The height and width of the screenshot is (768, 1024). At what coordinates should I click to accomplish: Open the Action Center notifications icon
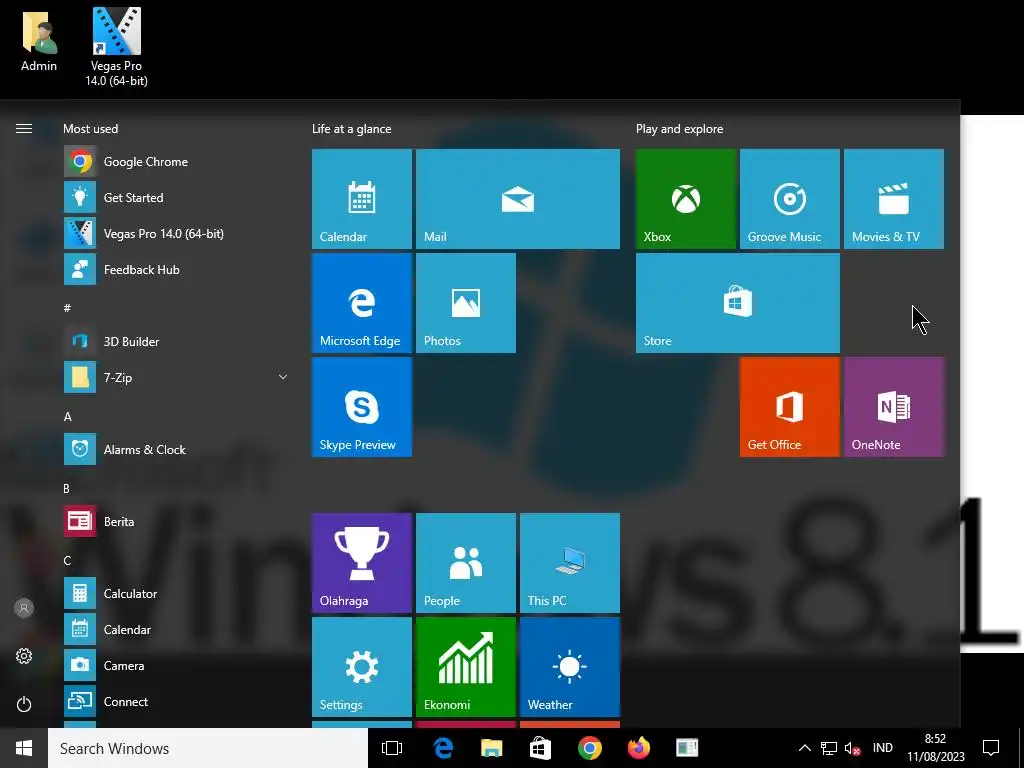point(991,748)
